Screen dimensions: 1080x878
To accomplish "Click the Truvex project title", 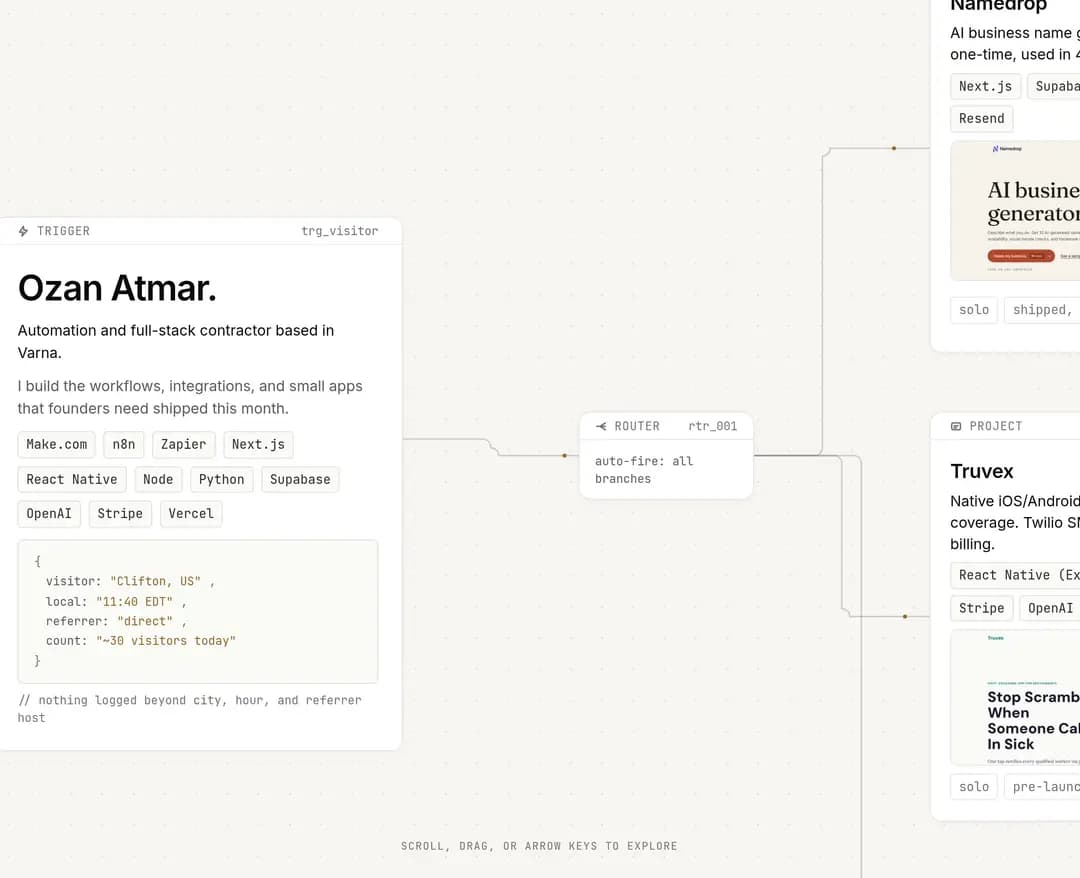I will [x=982, y=472].
